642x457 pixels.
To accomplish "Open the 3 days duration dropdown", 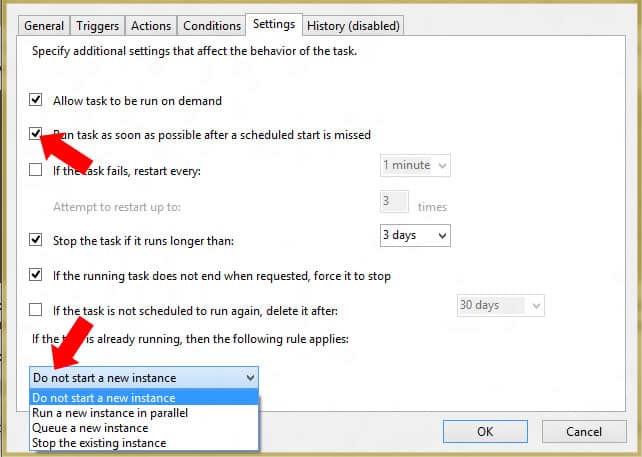I will 415,236.
